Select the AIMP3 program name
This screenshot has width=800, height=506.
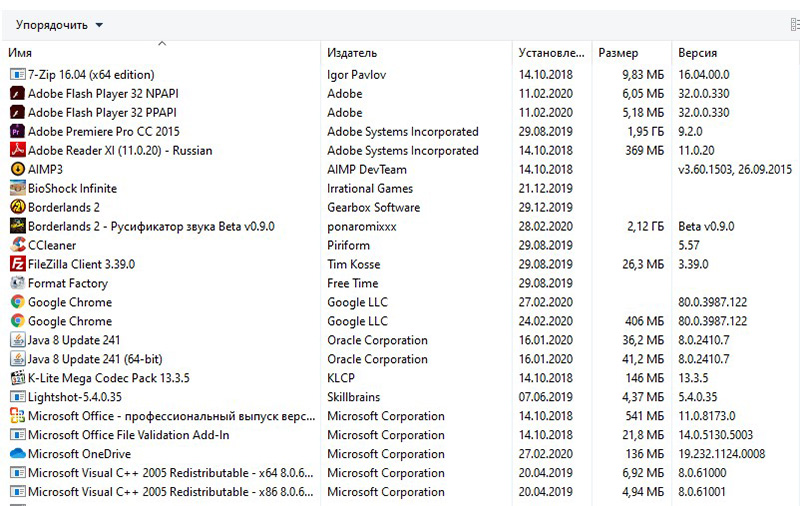[45, 169]
